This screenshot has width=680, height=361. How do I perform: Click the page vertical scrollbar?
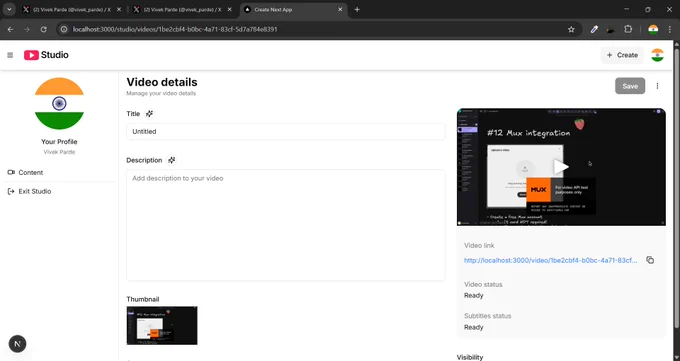pos(677,189)
